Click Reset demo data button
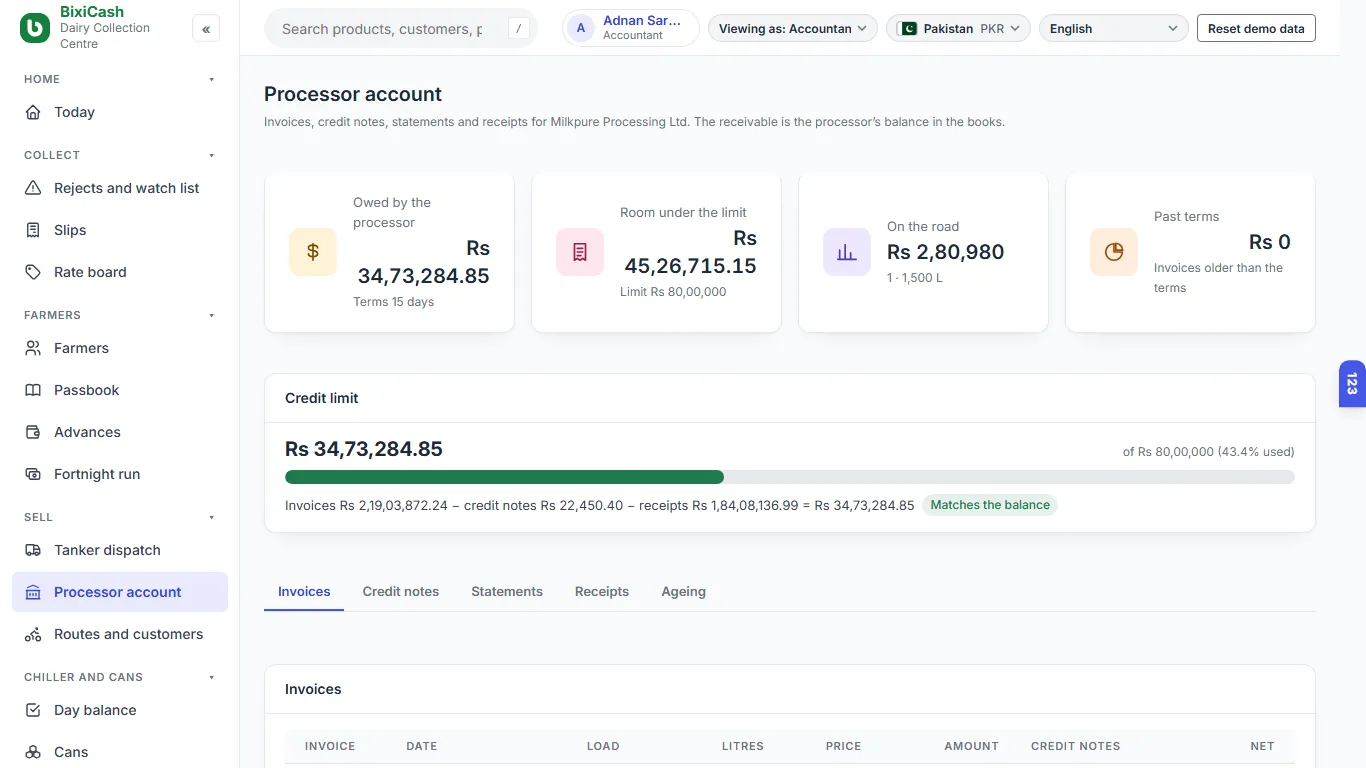The height and width of the screenshot is (768, 1366). pyautogui.click(x=1256, y=29)
